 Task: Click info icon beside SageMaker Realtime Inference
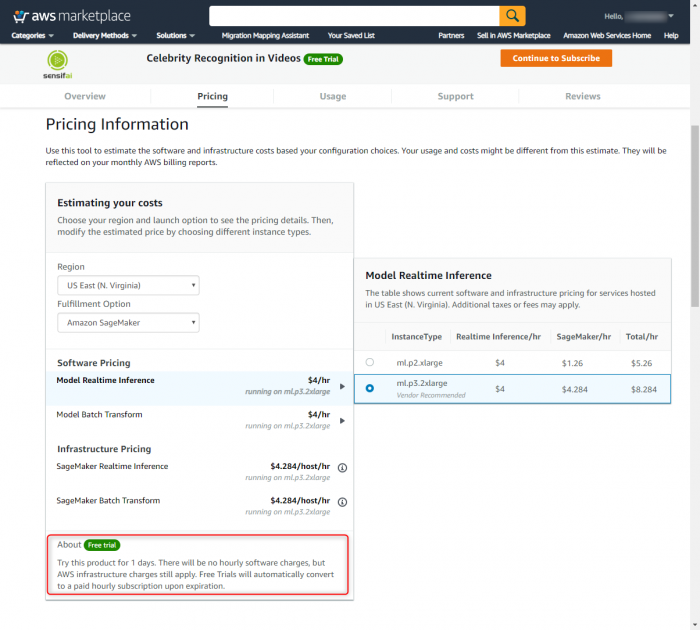coord(342,467)
